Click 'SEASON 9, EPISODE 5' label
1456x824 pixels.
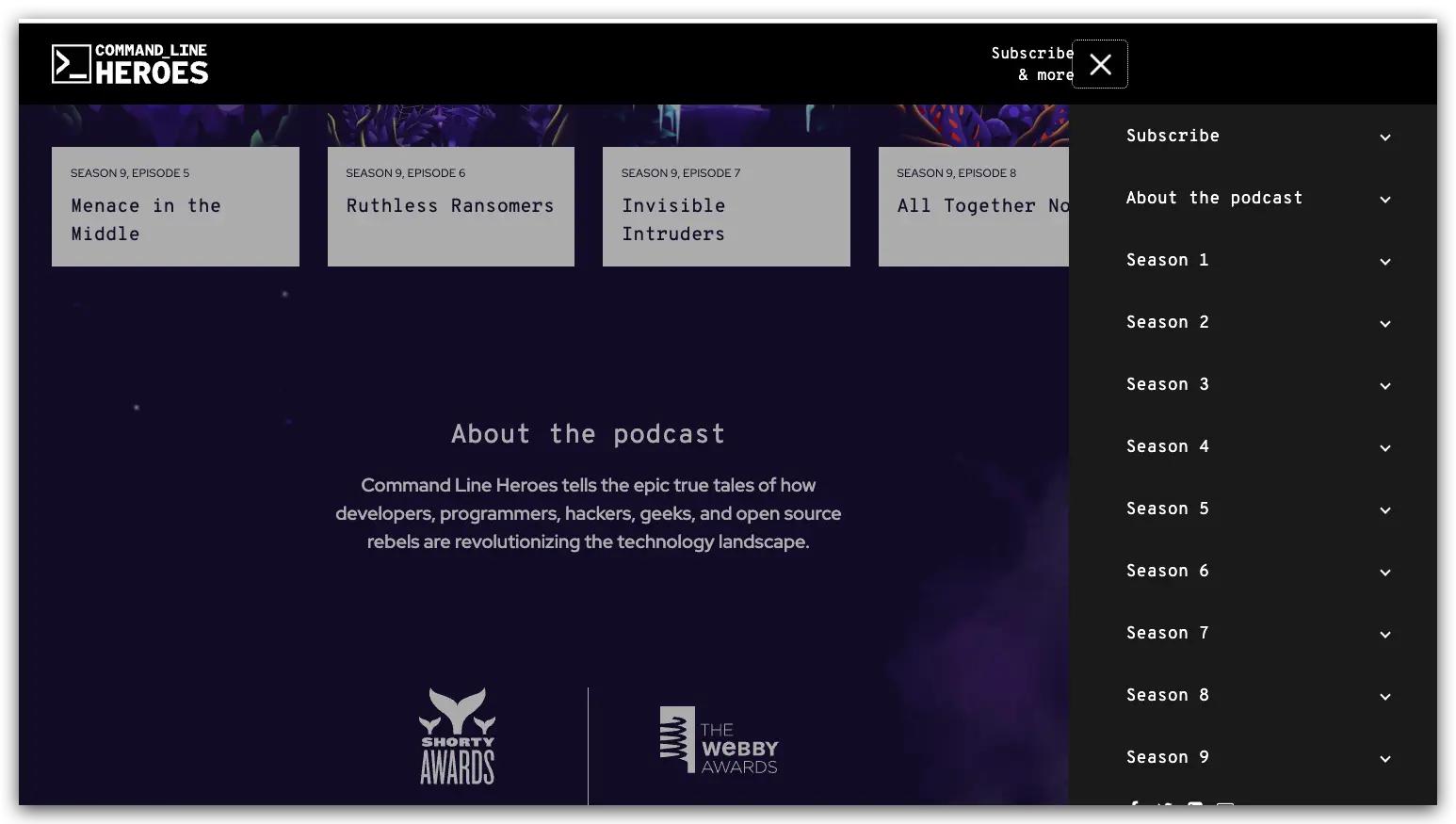[130, 173]
